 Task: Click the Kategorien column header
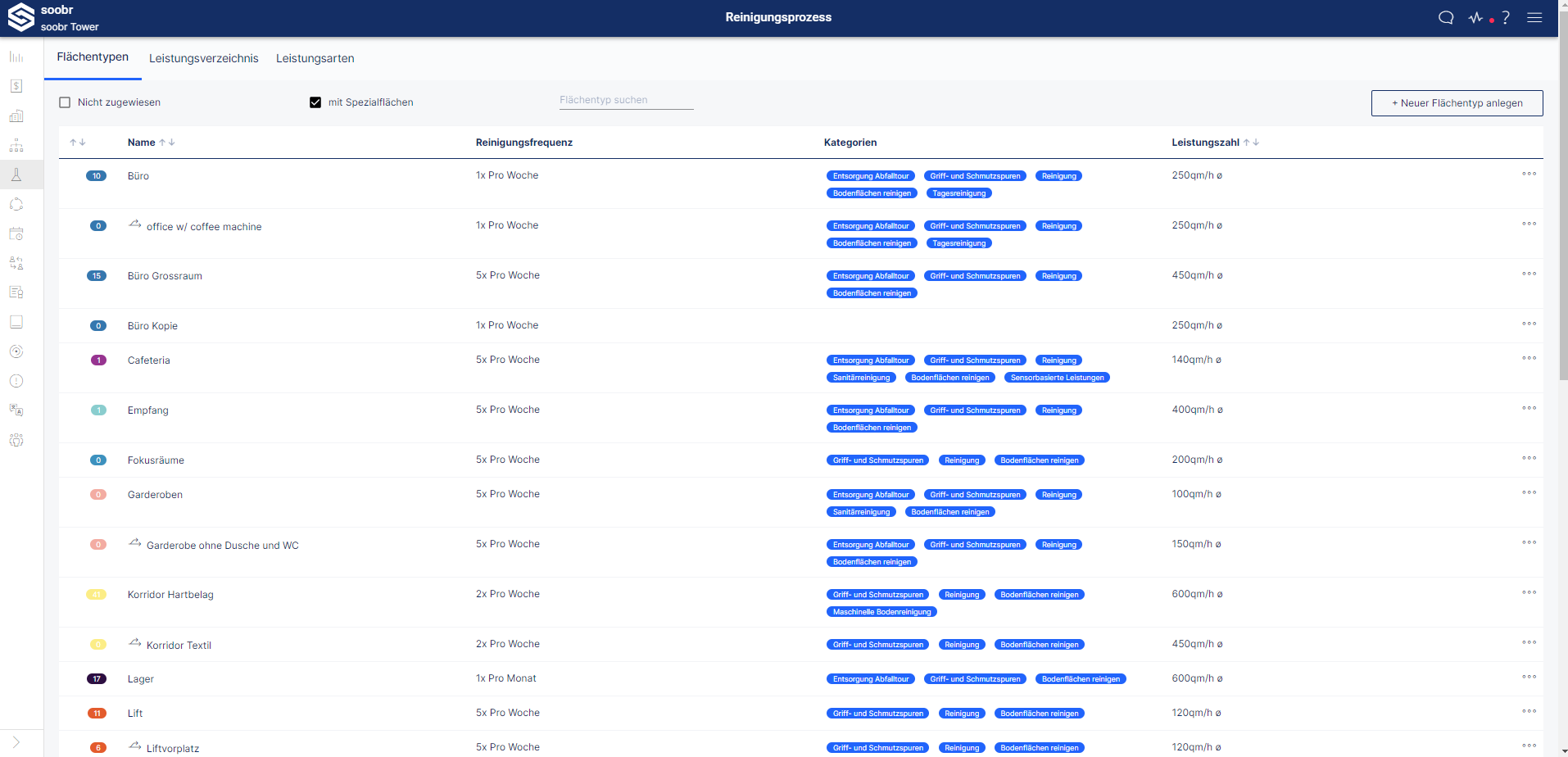click(x=850, y=143)
